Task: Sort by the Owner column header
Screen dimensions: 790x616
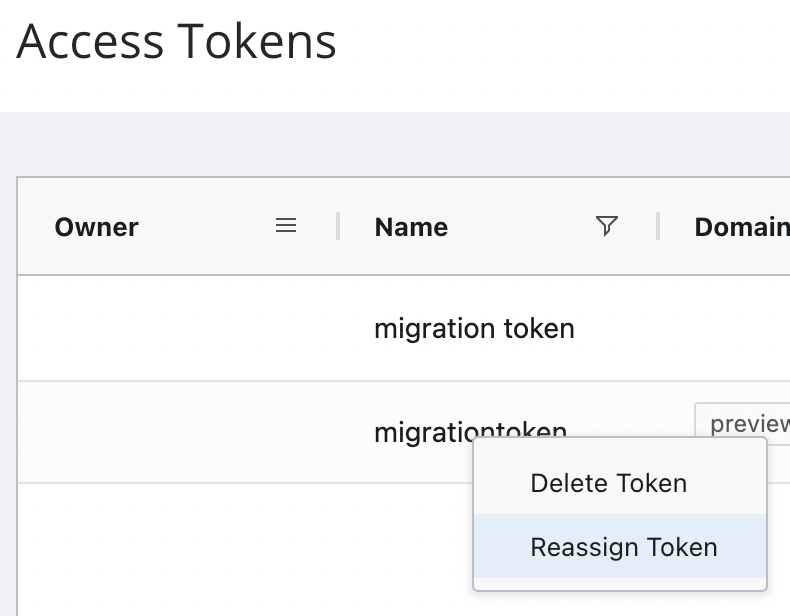Action: point(97,227)
